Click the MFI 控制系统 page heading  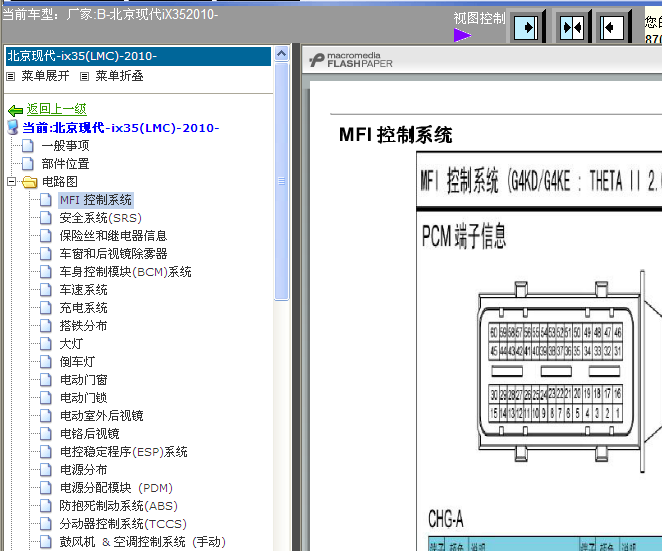[x=396, y=135]
